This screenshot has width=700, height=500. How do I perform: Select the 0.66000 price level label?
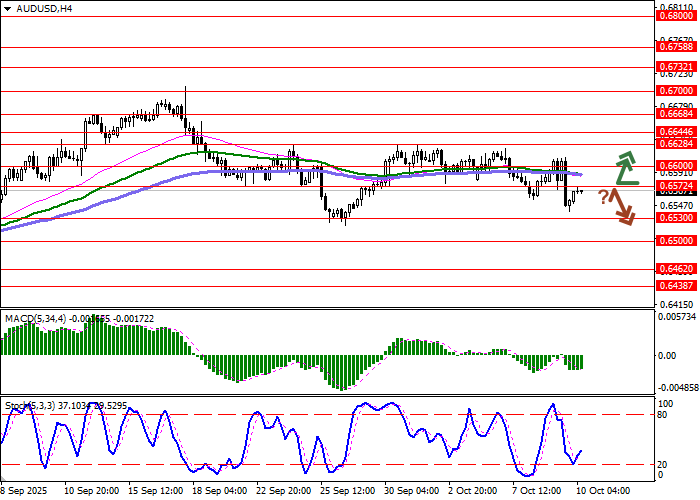(x=676, y=166)
